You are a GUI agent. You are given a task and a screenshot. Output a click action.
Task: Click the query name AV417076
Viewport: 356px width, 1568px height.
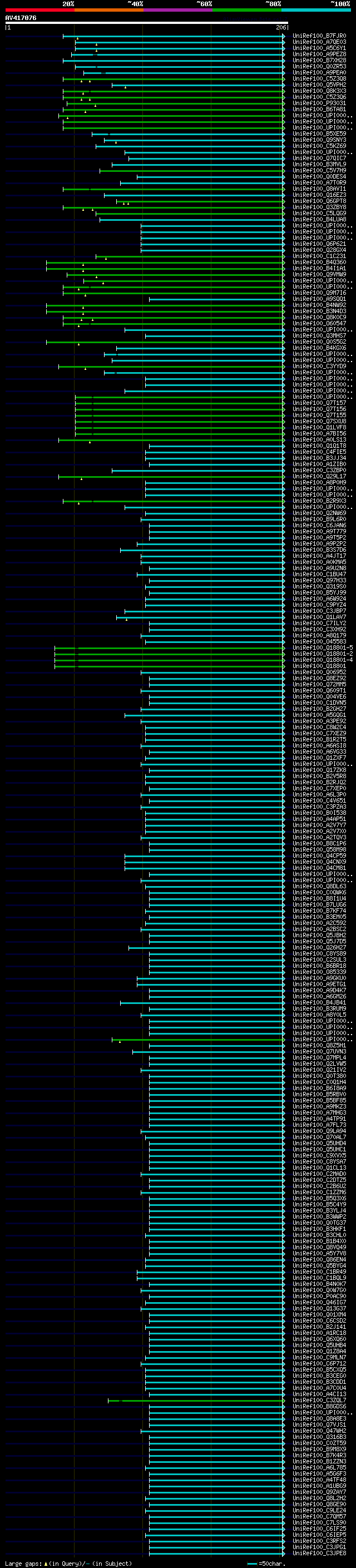[21, 18]
